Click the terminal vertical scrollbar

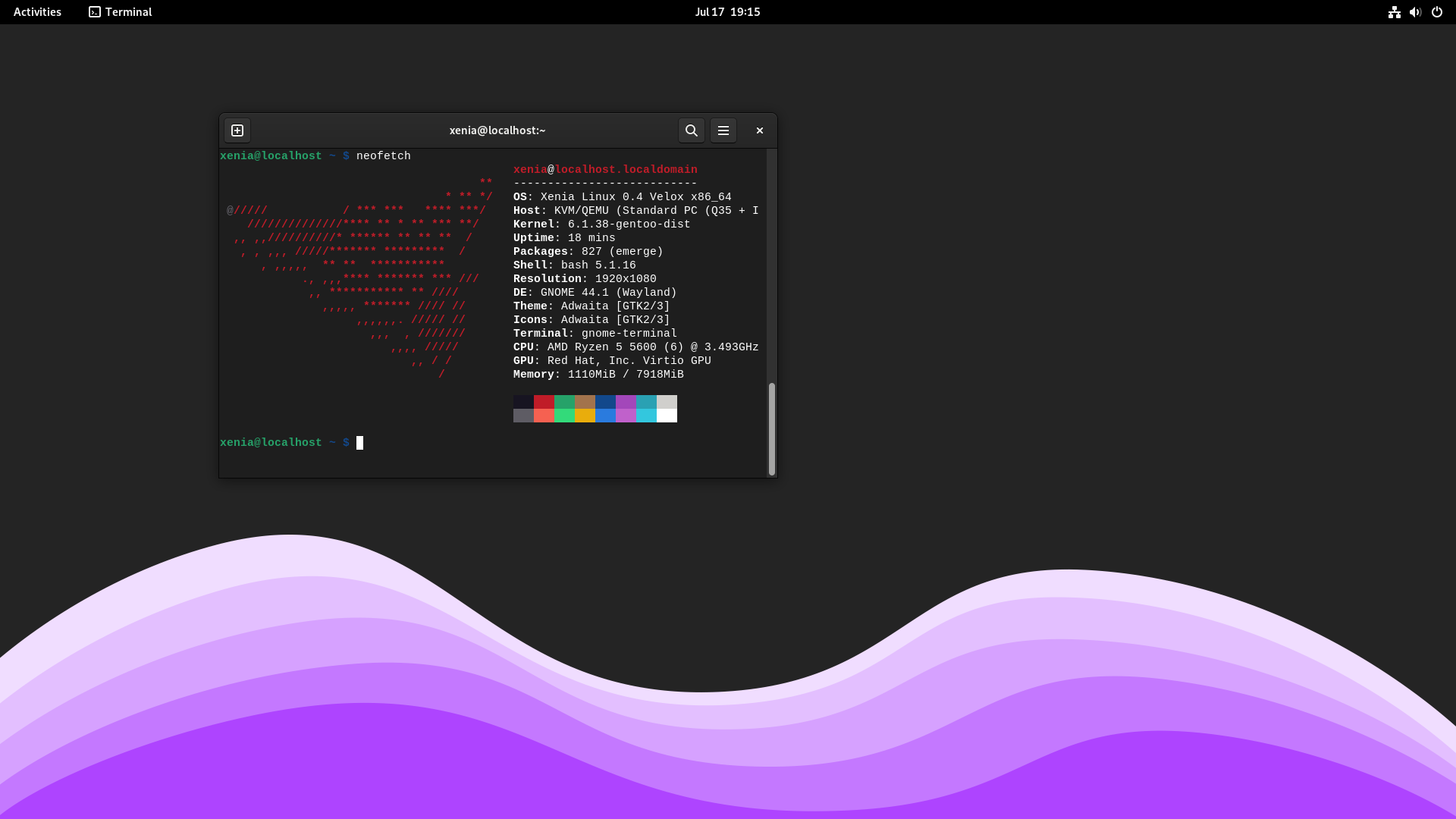point(771,429)
